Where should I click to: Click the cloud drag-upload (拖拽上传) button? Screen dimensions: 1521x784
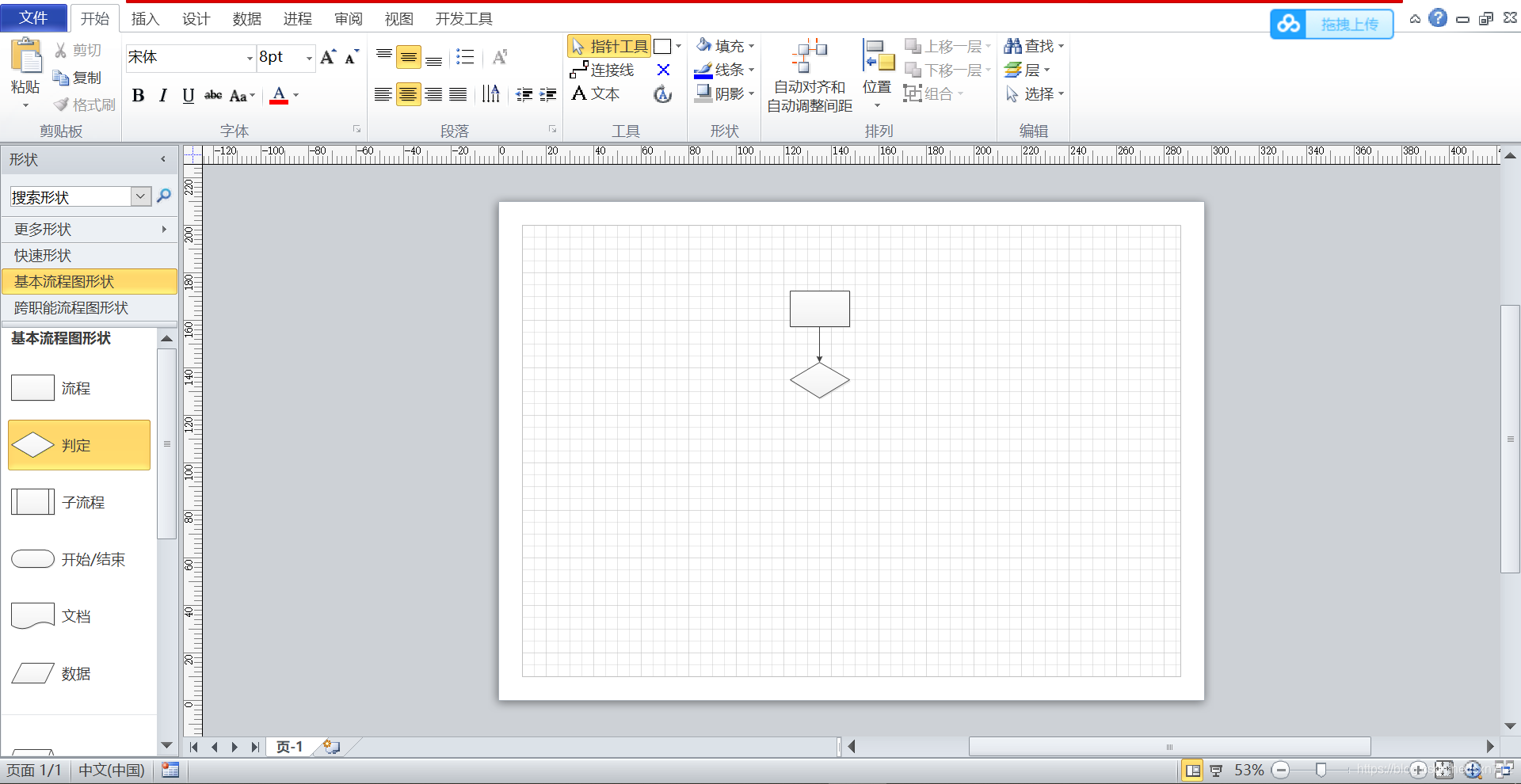[x=1332, y=24]
